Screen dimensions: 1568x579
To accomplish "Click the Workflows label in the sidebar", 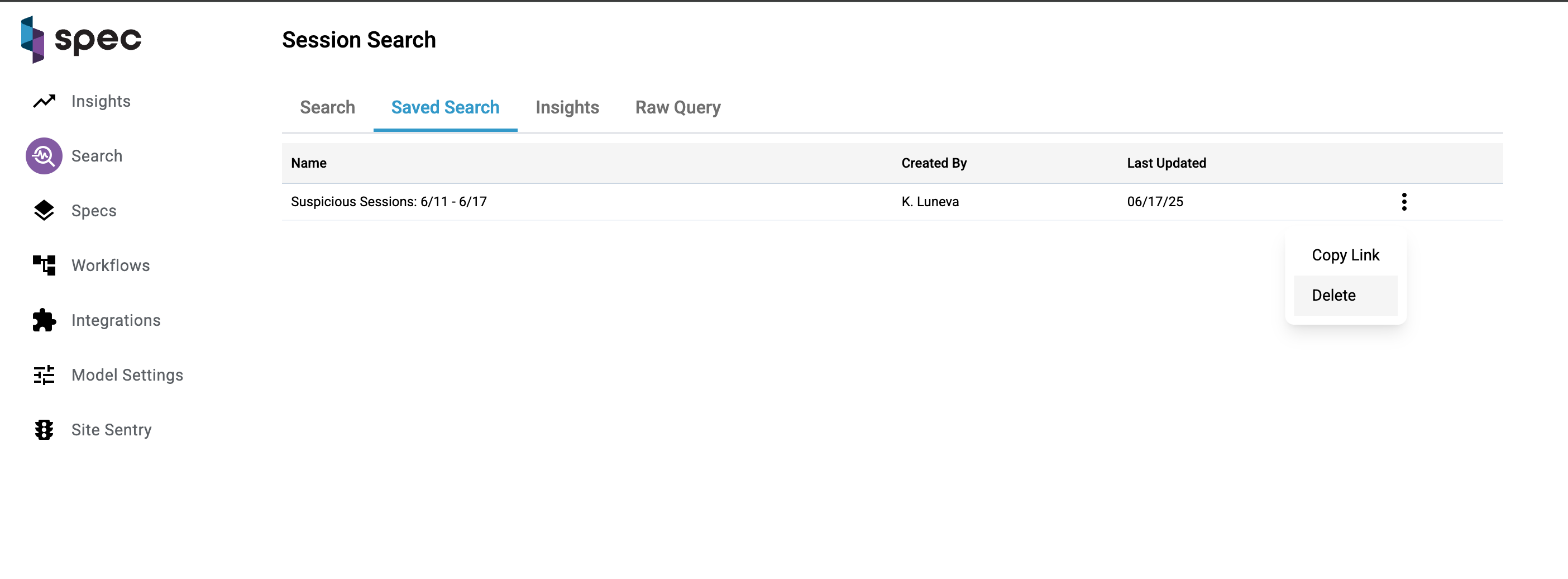I will pyautogui.click(x=110, y=265).
